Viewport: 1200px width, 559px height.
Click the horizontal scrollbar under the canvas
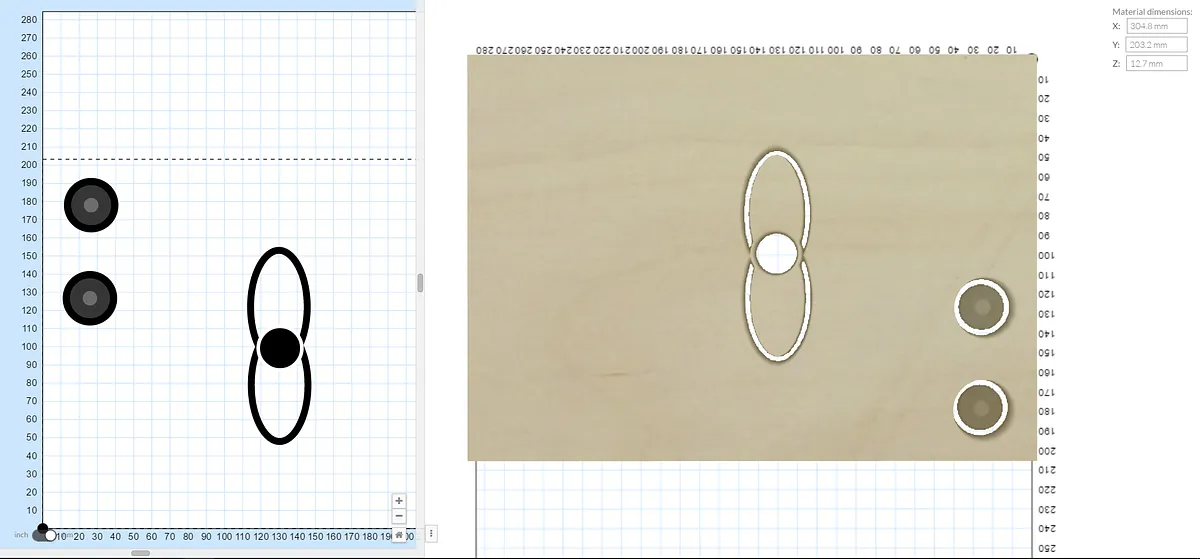pos(141,552)
